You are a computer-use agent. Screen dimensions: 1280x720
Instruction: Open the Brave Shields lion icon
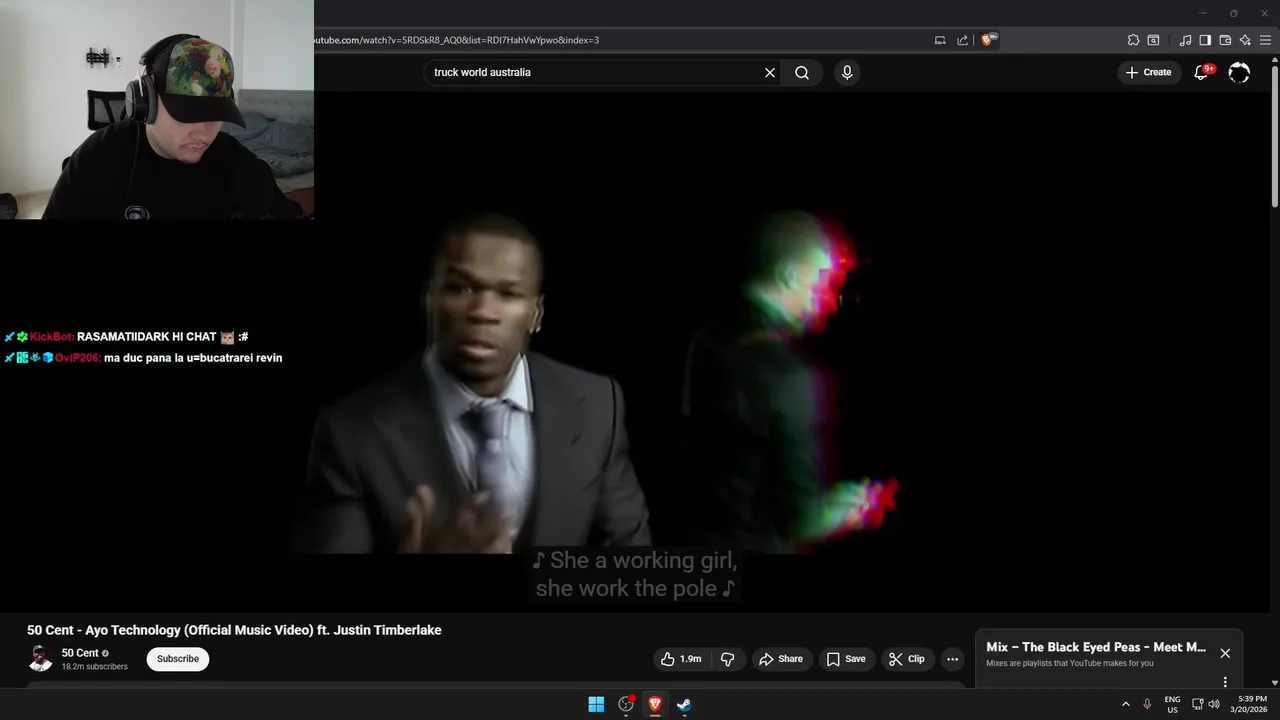[x=989, y=40]
